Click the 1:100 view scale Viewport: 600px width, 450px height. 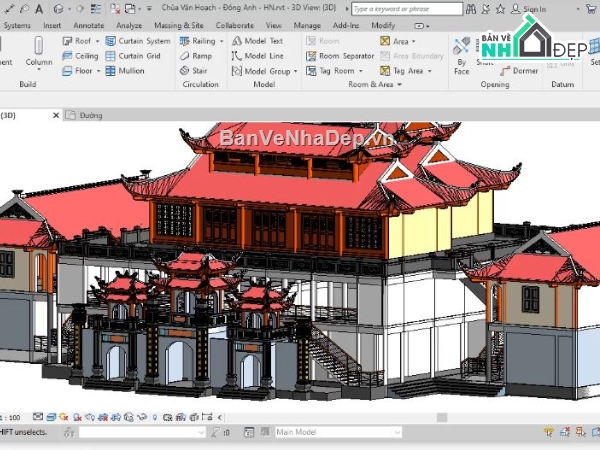click(12, 416)
